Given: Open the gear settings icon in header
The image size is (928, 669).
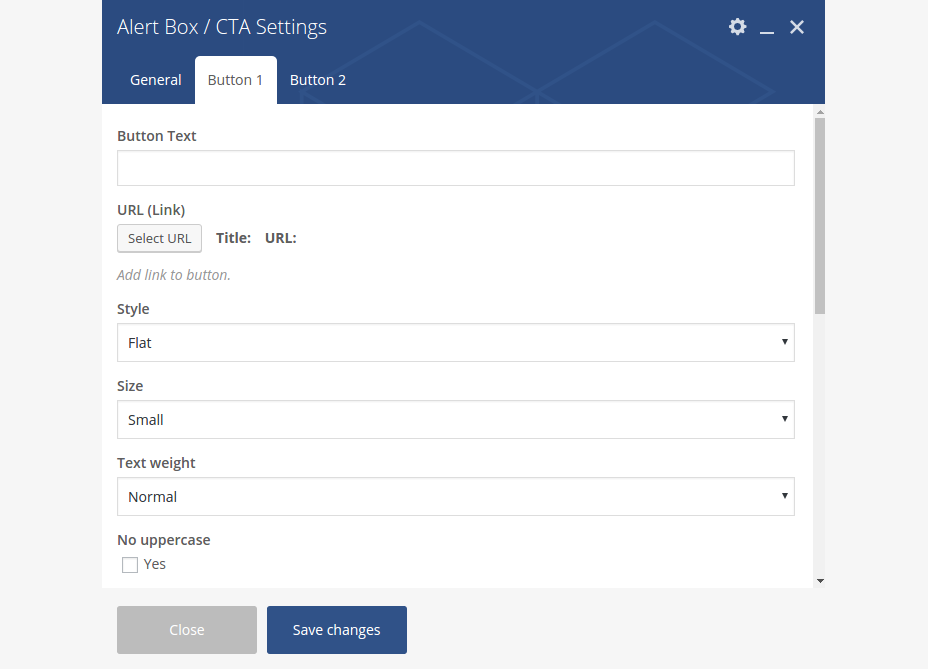Looking at the screenshot, I should point(737,27).
